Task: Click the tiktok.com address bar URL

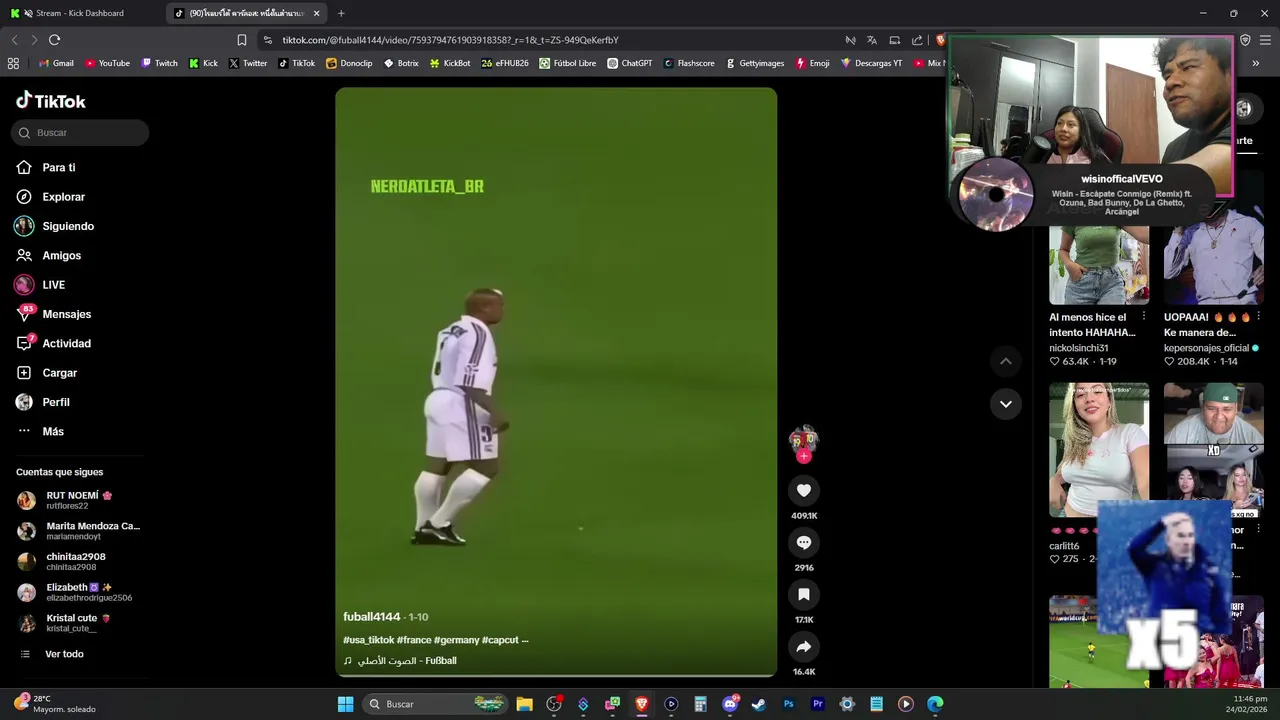Action: [x=450, y=40]
